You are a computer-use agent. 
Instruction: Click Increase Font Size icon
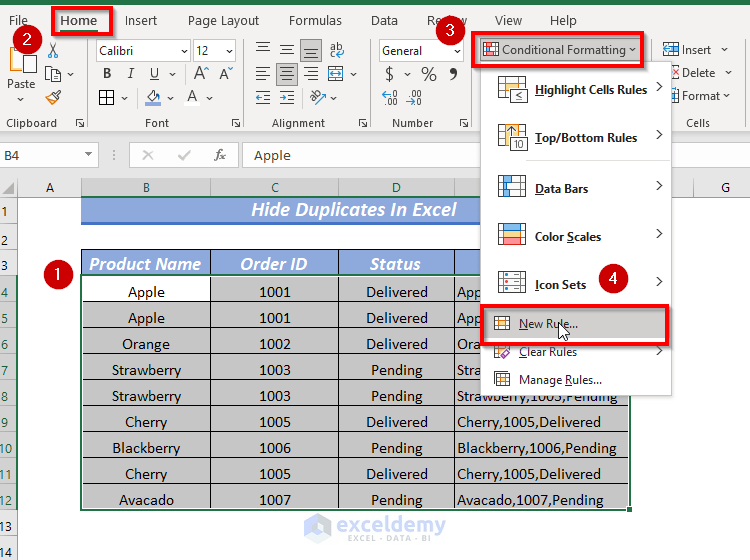click(x=201, y=73)
